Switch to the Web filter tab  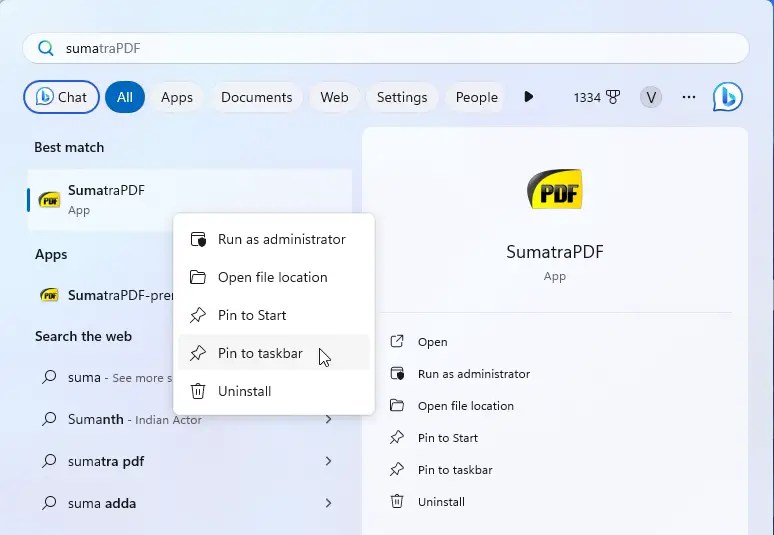coord(334,97)
